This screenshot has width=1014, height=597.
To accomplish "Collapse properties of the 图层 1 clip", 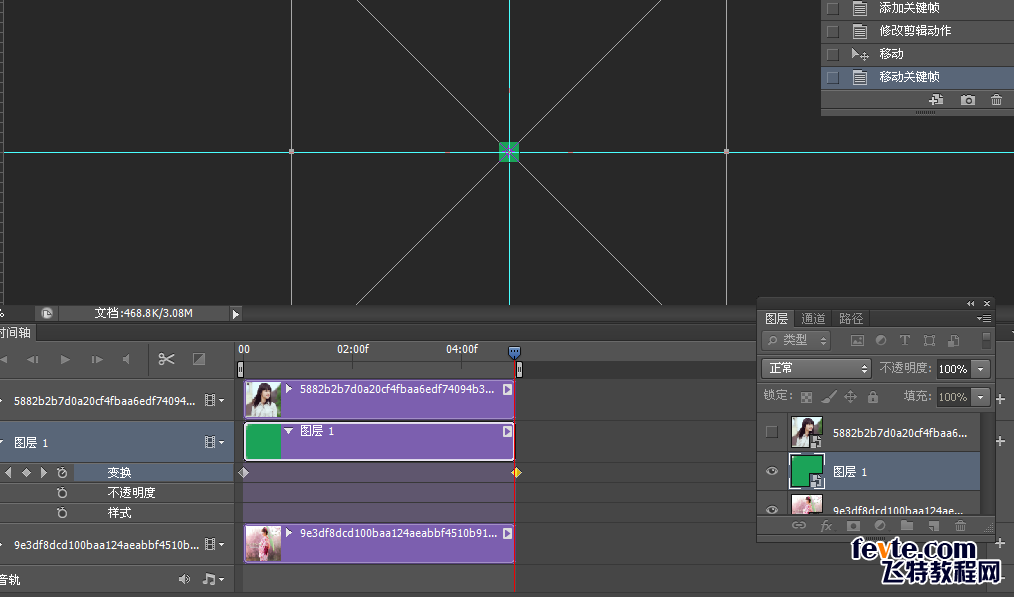I will click(288, 431).
